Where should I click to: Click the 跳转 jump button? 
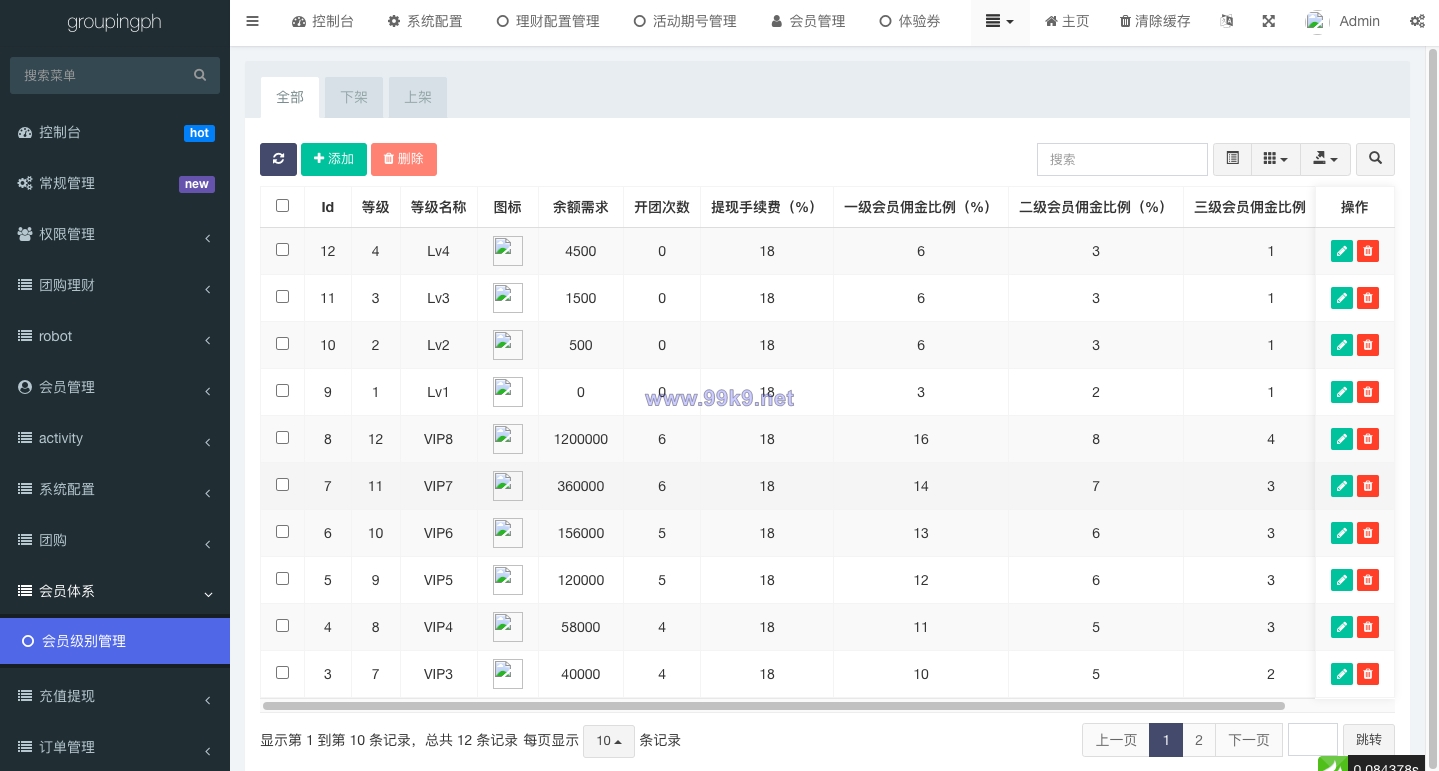point(1369,740)
